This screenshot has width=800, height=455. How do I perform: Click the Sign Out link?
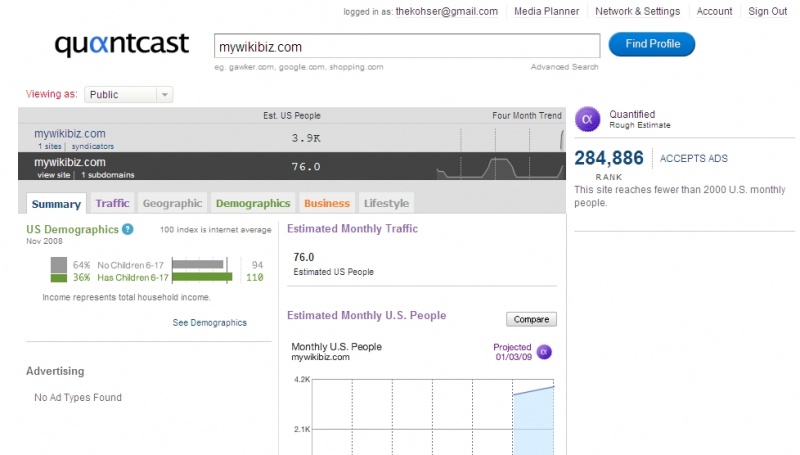pyautogui.click(x=767, y=11)
